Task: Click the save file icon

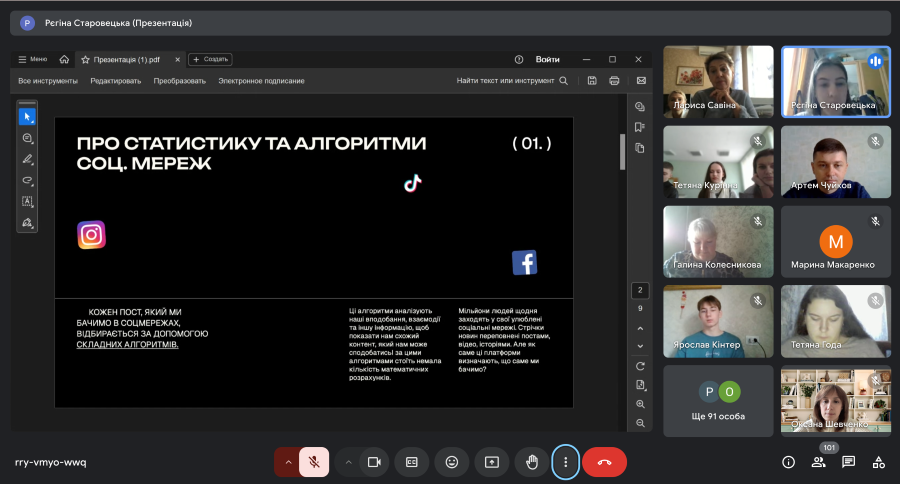Action: pos(592,81)
